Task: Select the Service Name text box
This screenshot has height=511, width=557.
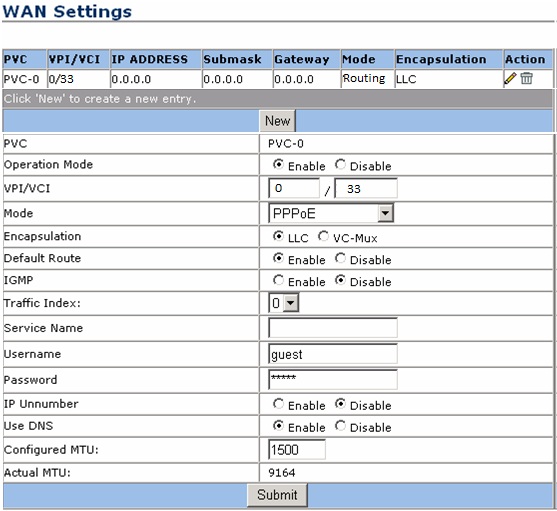Action: 333,328
